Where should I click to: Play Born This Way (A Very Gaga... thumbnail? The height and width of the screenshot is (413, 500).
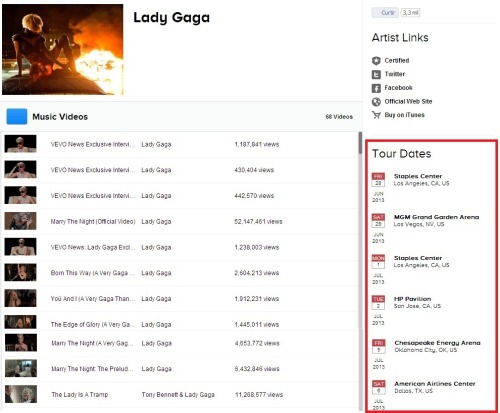[20, 272]
